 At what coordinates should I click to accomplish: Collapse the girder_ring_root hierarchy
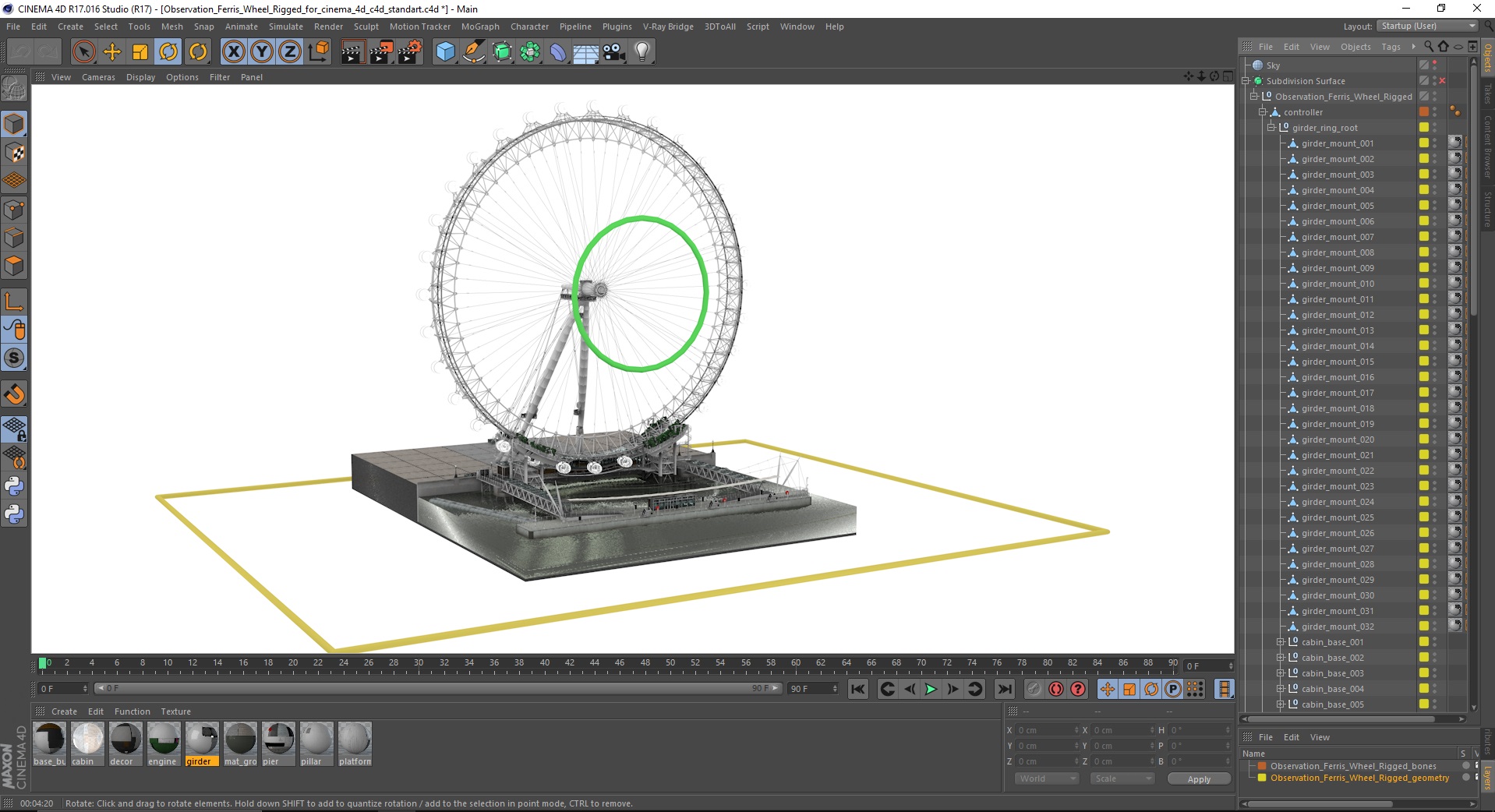click(1271, 128)
